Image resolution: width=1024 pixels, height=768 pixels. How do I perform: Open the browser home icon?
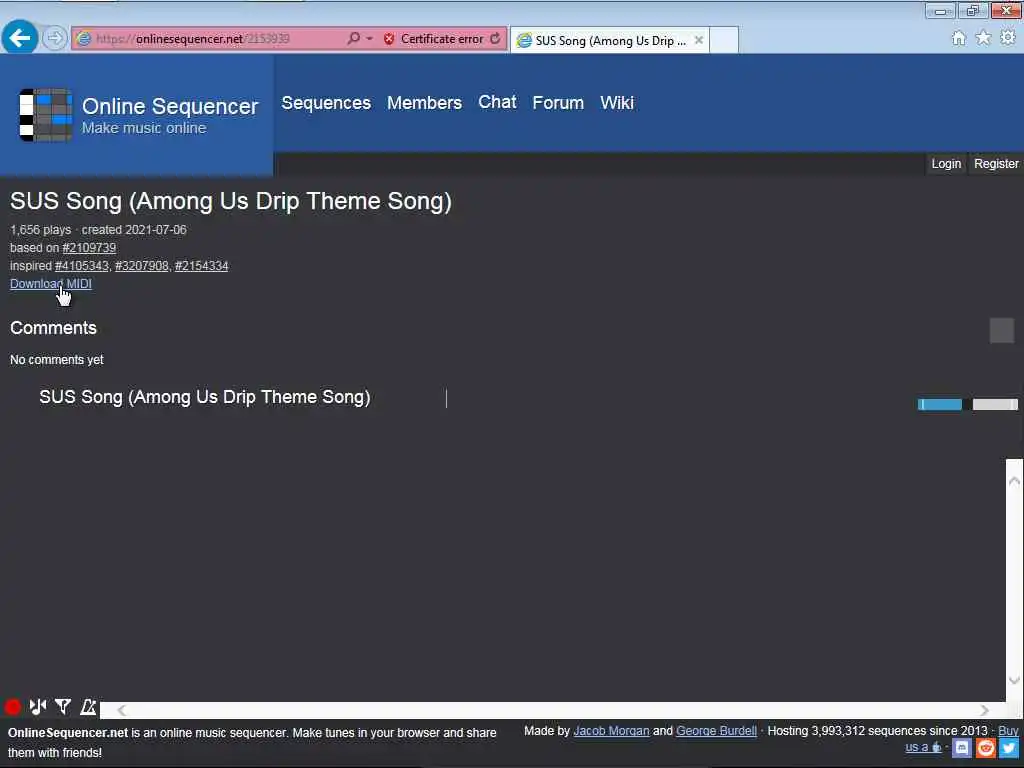point(958,39)
